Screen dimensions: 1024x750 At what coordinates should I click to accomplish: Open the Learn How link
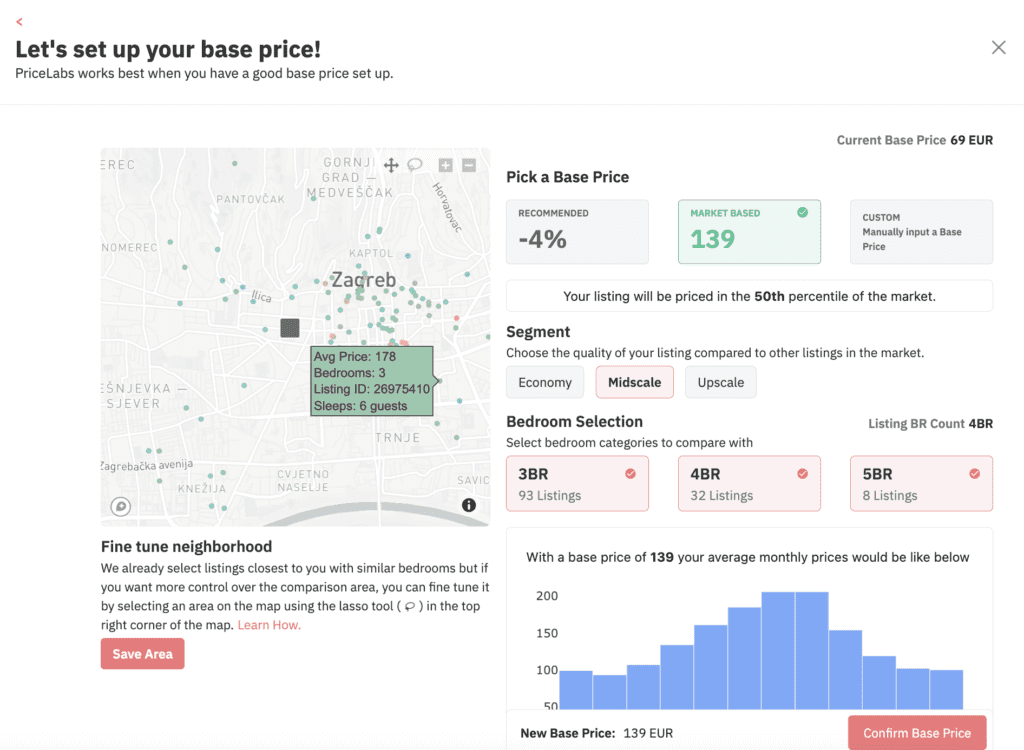tap(269, 625)
